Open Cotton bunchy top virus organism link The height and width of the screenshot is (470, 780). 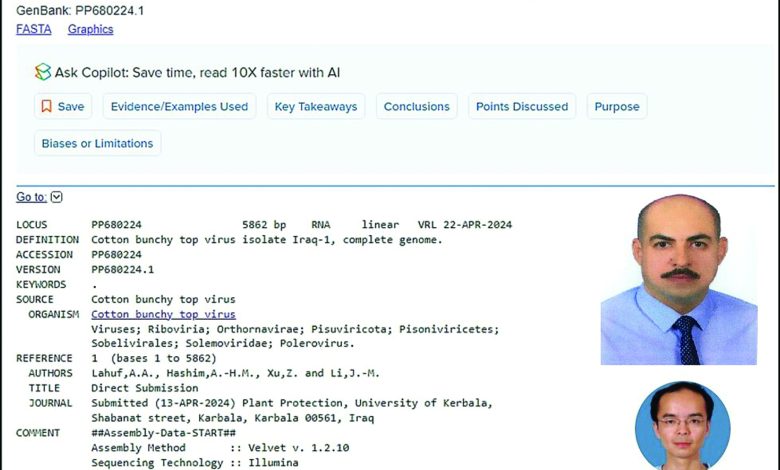click(163, 314)
